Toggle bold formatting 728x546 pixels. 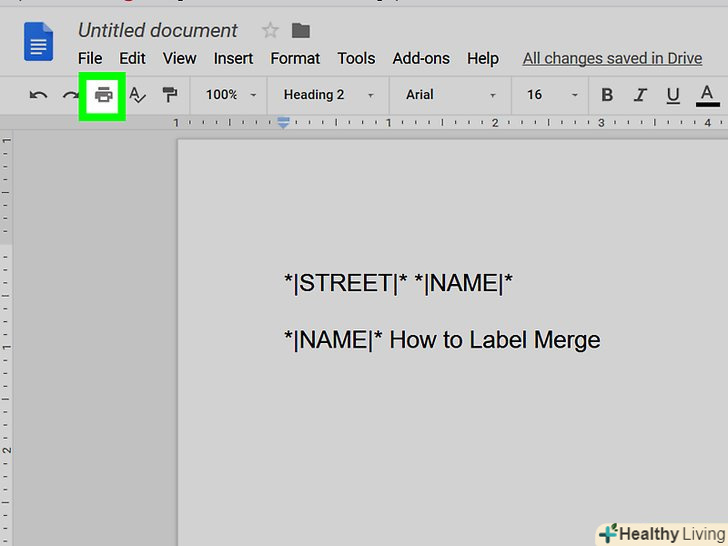pos(607,96)
